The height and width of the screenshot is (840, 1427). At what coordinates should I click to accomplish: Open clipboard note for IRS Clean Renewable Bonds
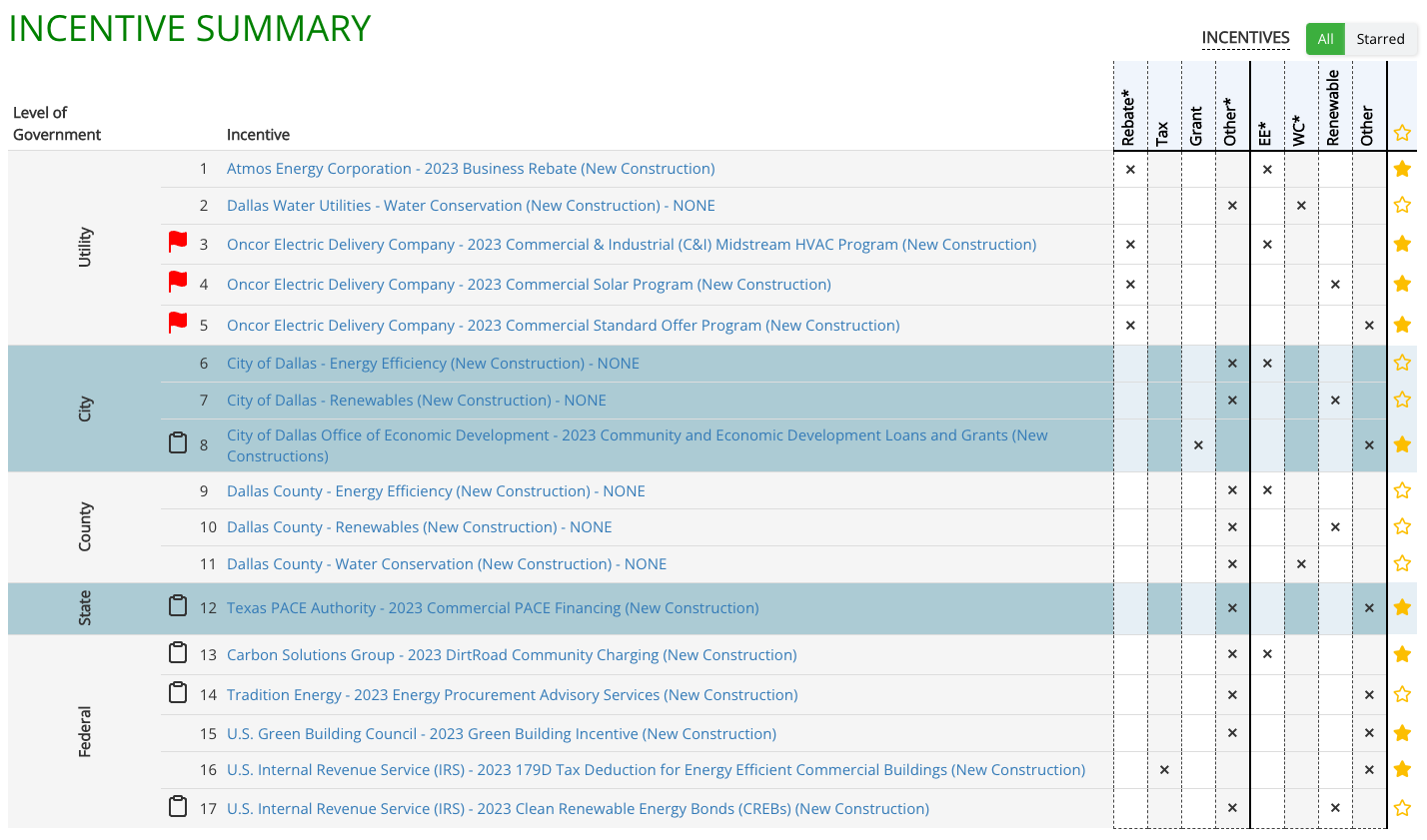pos(178,806)
